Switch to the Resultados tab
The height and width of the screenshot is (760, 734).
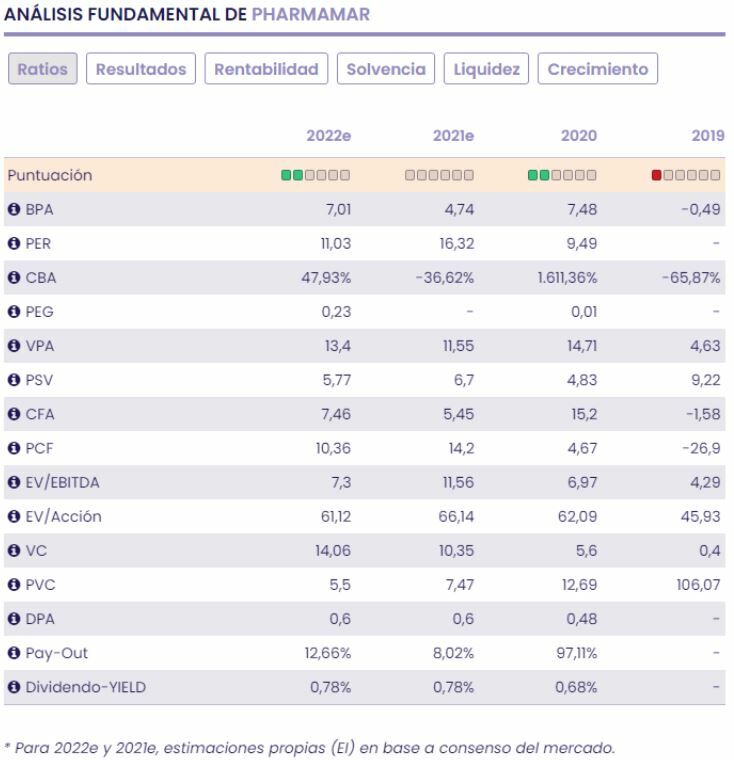point(141,70)
